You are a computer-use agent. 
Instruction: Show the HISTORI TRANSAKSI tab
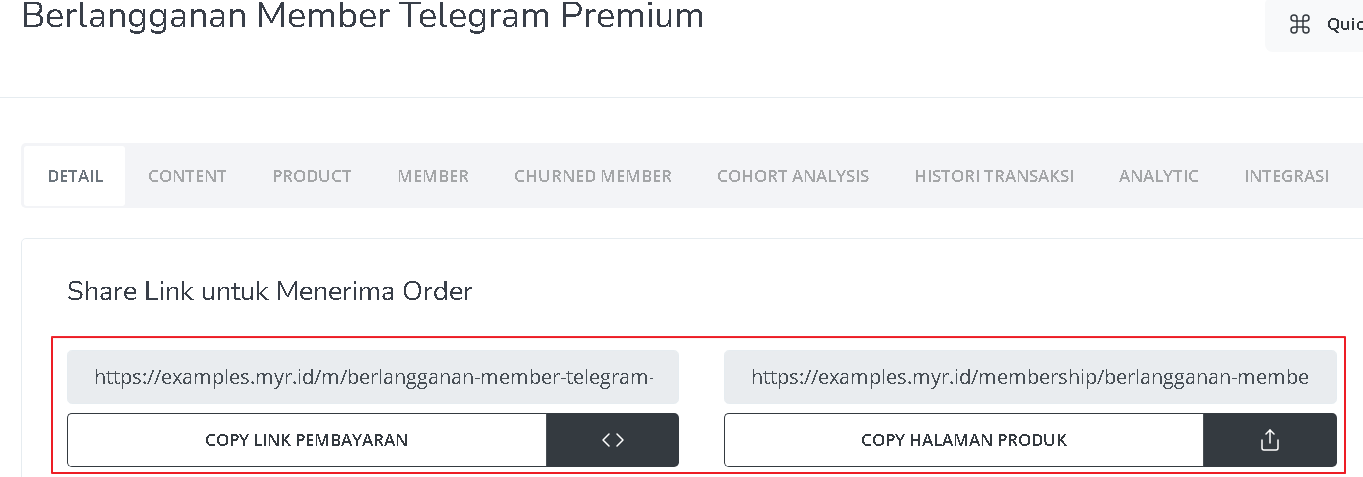click(x=994, y=176)
